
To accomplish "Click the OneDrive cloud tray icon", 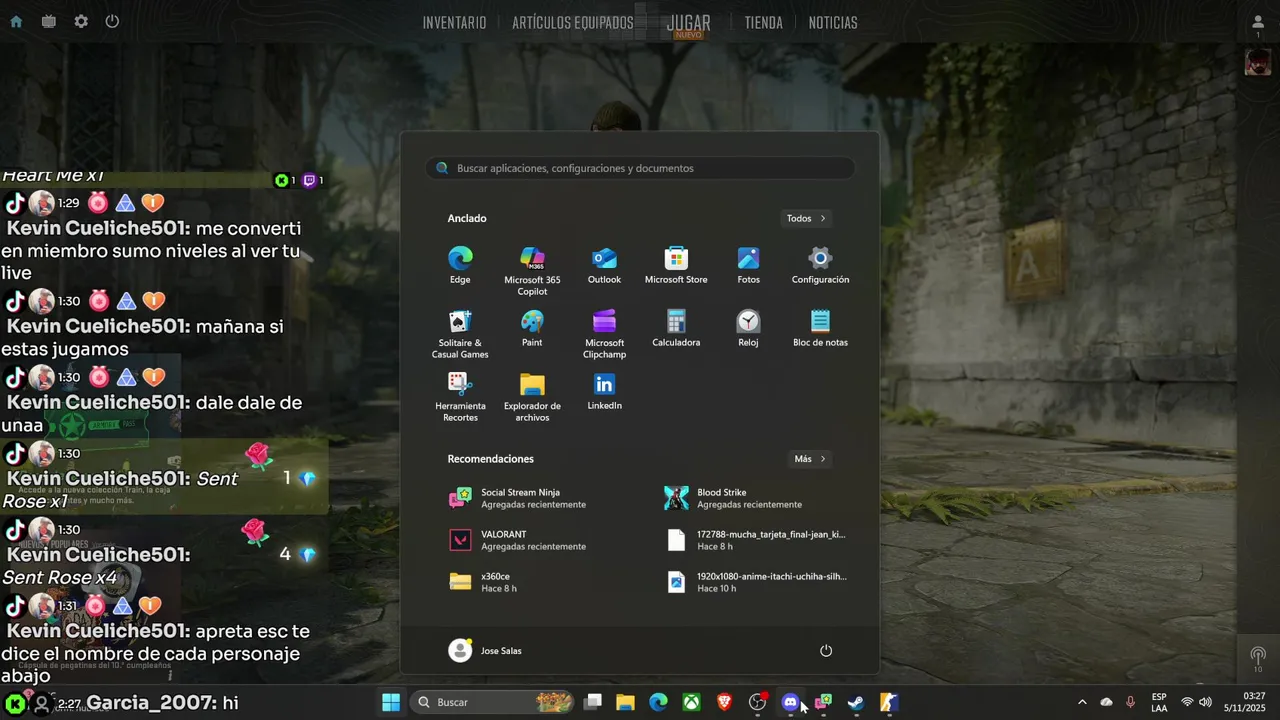I will pyautogui.click(x=1106, y=702).
